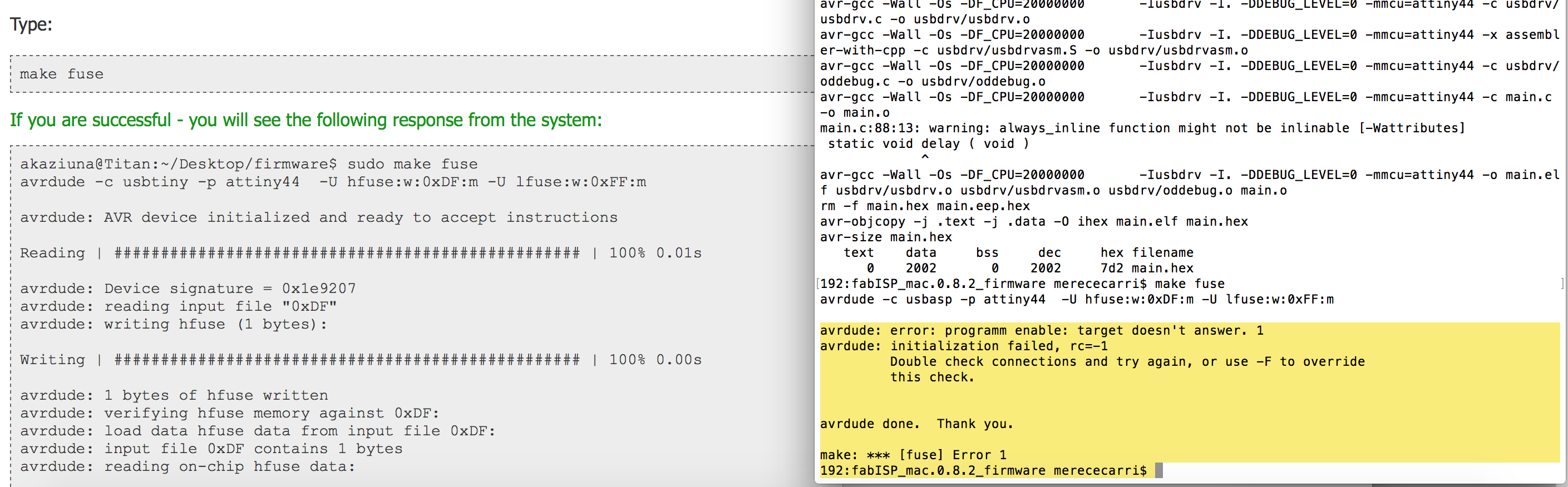Click the '-o main.o' line in terminal
Screen dimensions: 1568x487
click(855, 113)
